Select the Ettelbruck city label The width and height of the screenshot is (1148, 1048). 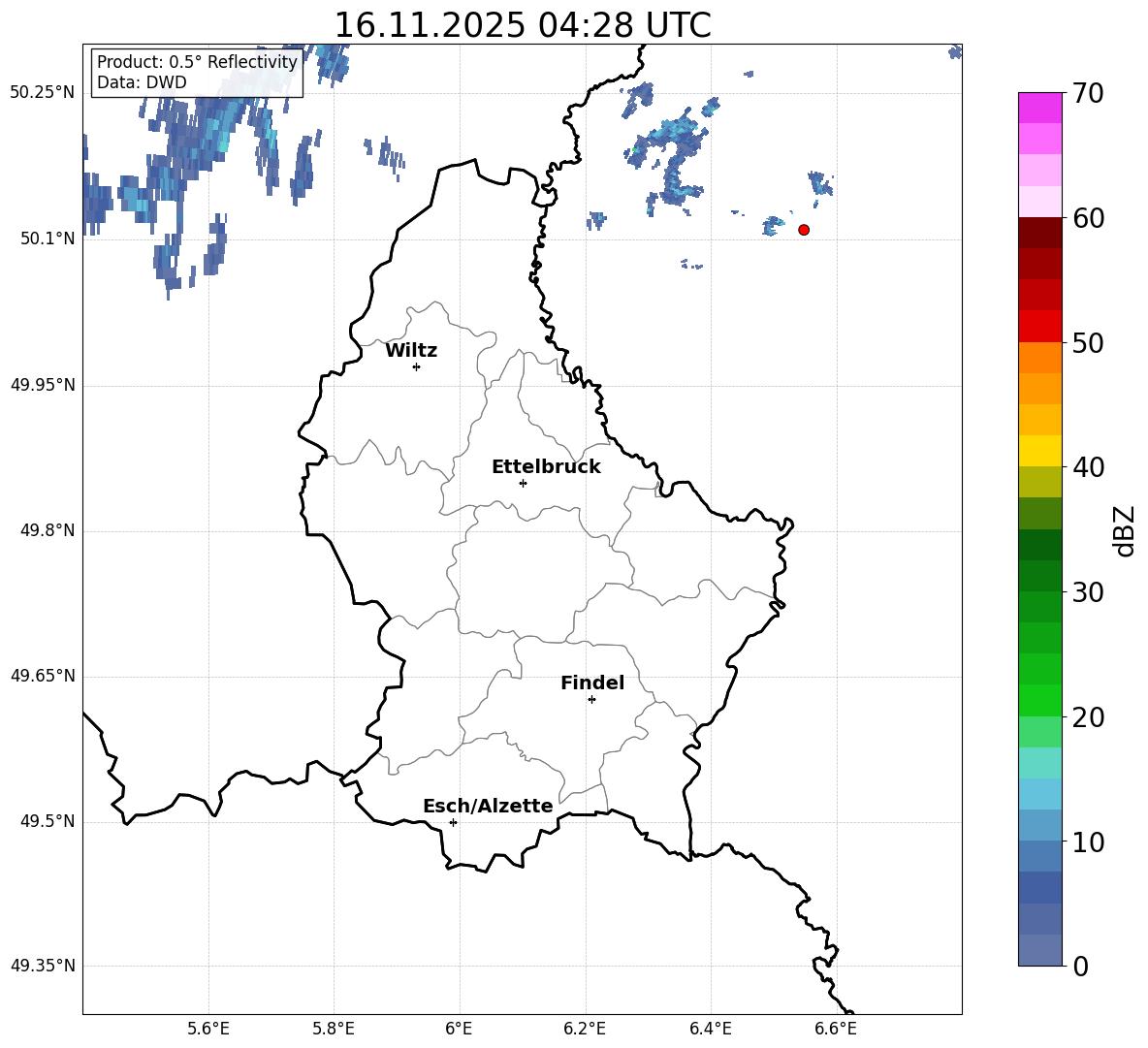point(546,467)
